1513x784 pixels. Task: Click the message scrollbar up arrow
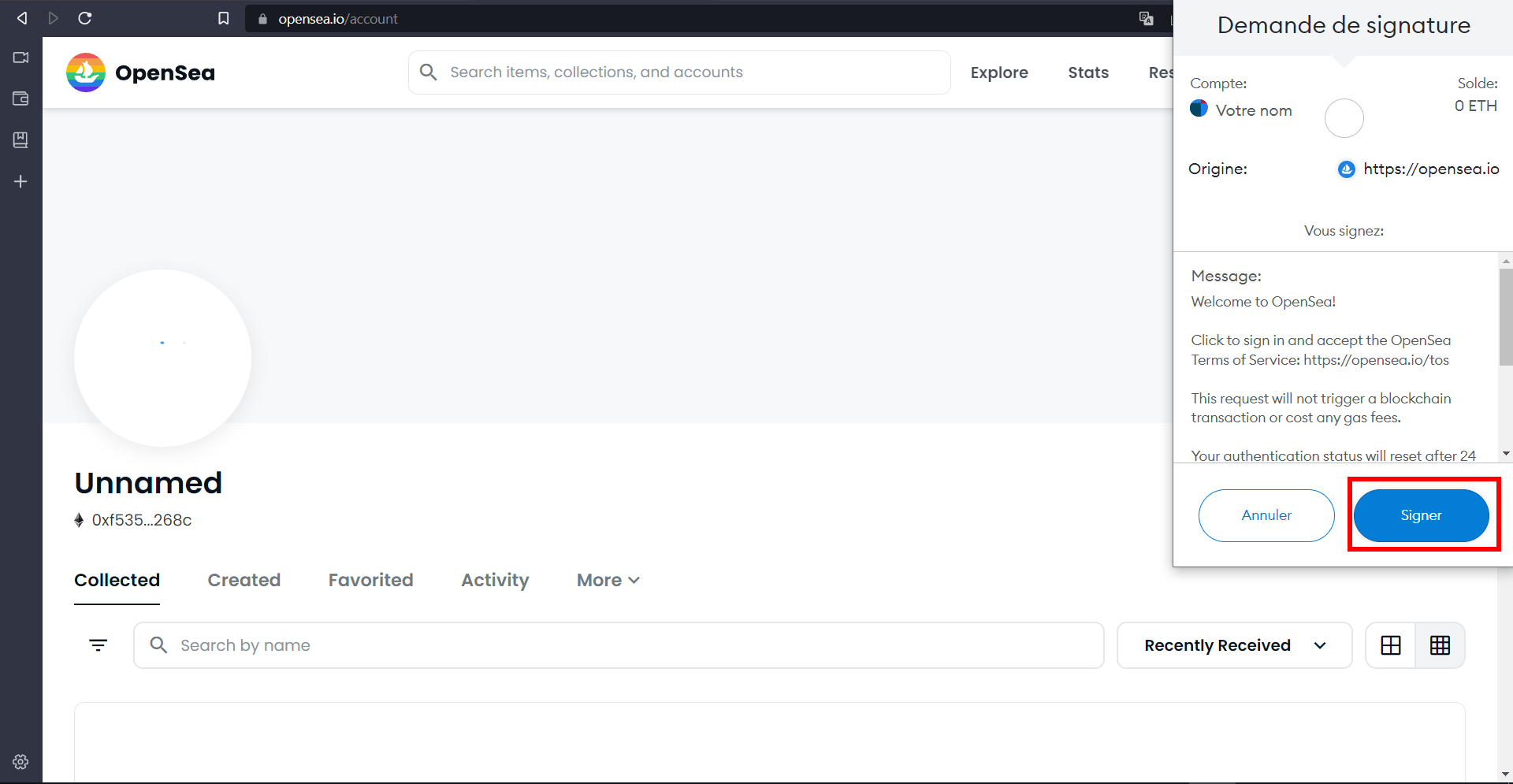pyautogui.click(x=1506, y=260)
